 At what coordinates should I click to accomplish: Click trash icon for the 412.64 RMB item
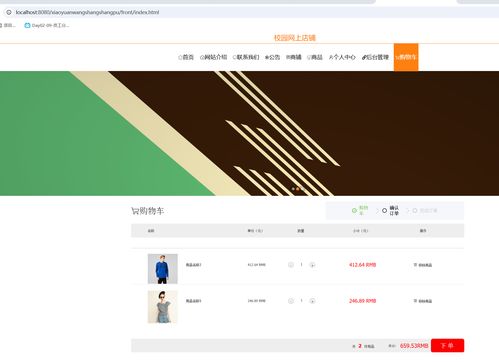[x=415, y=265]
